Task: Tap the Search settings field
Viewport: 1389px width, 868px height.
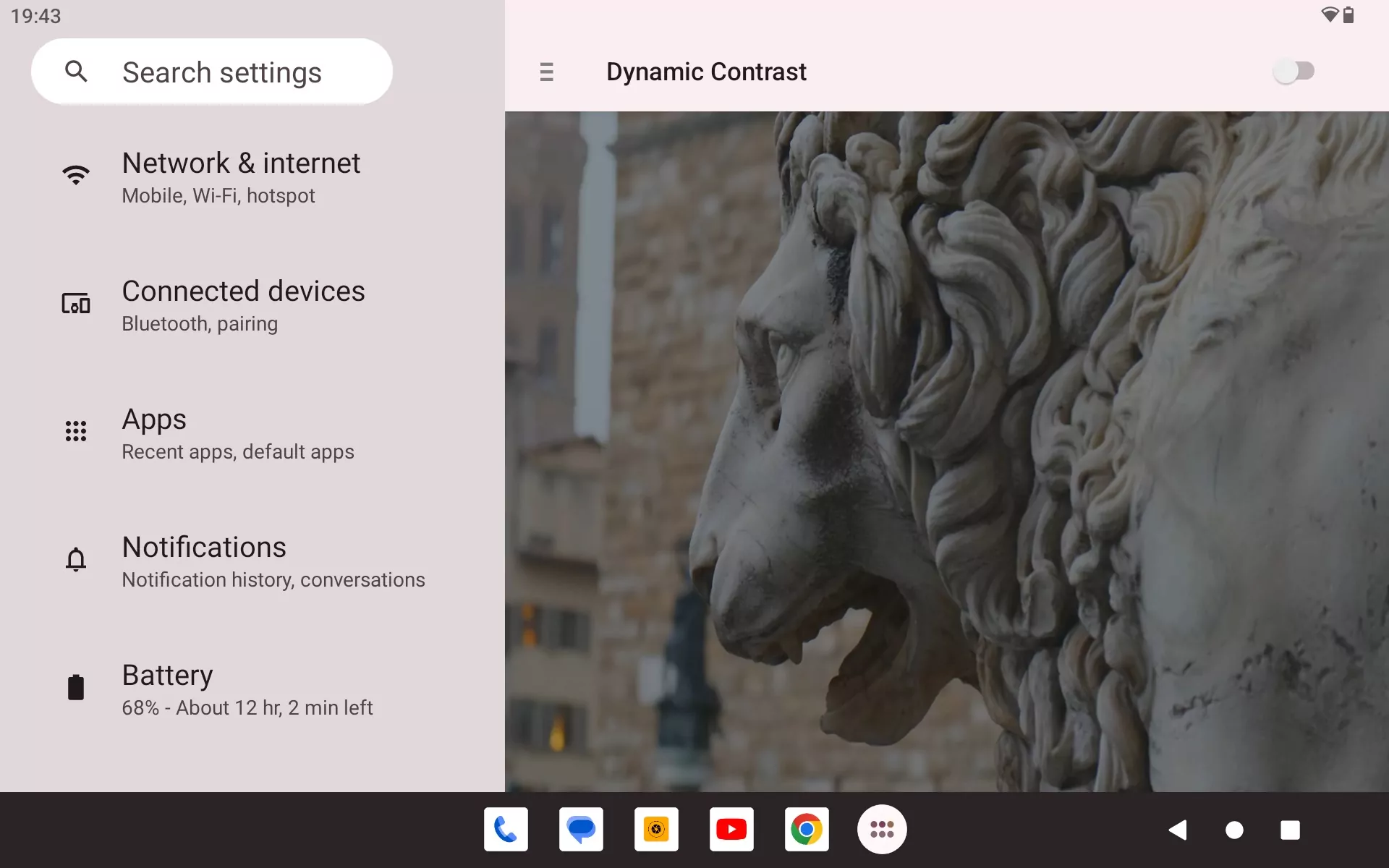Action: (212, 72)
